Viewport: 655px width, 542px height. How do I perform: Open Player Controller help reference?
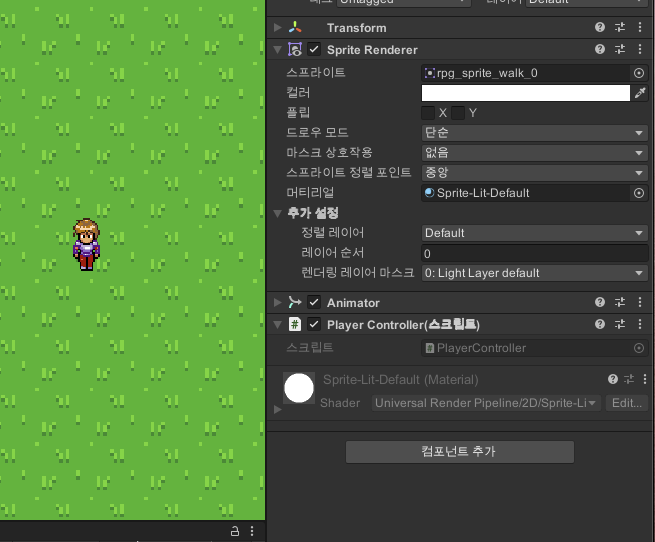pos(600,324)
